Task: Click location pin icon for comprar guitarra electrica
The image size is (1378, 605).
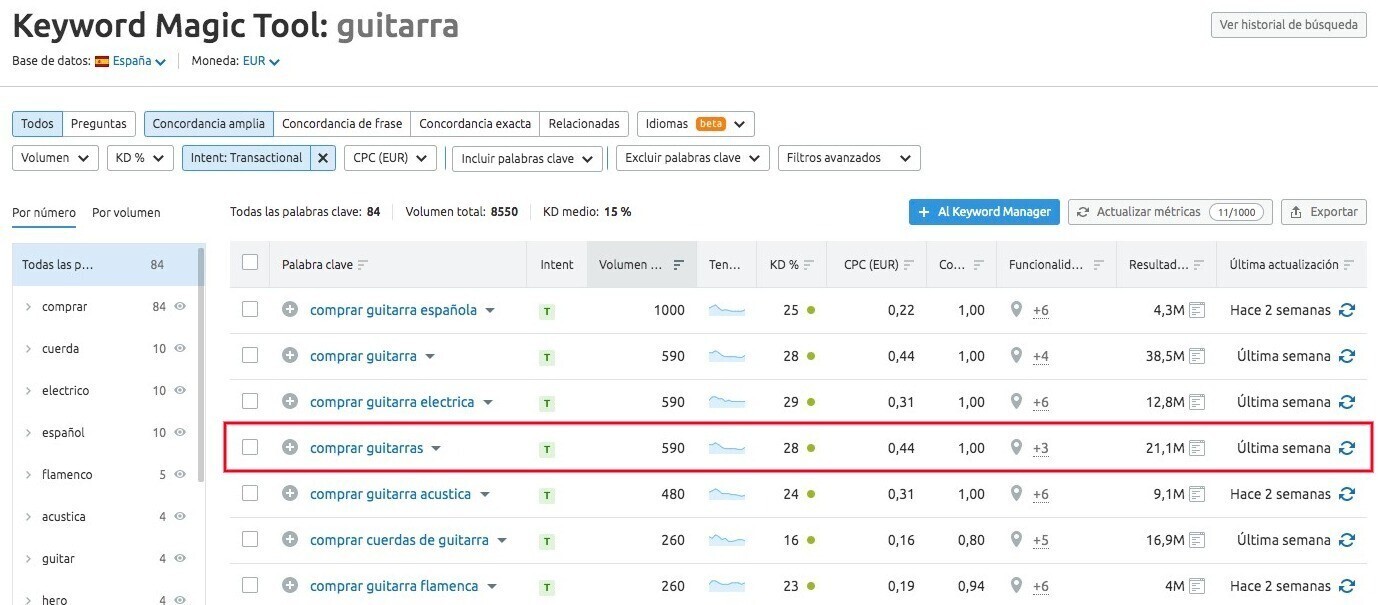Action: pos(1016,402)
